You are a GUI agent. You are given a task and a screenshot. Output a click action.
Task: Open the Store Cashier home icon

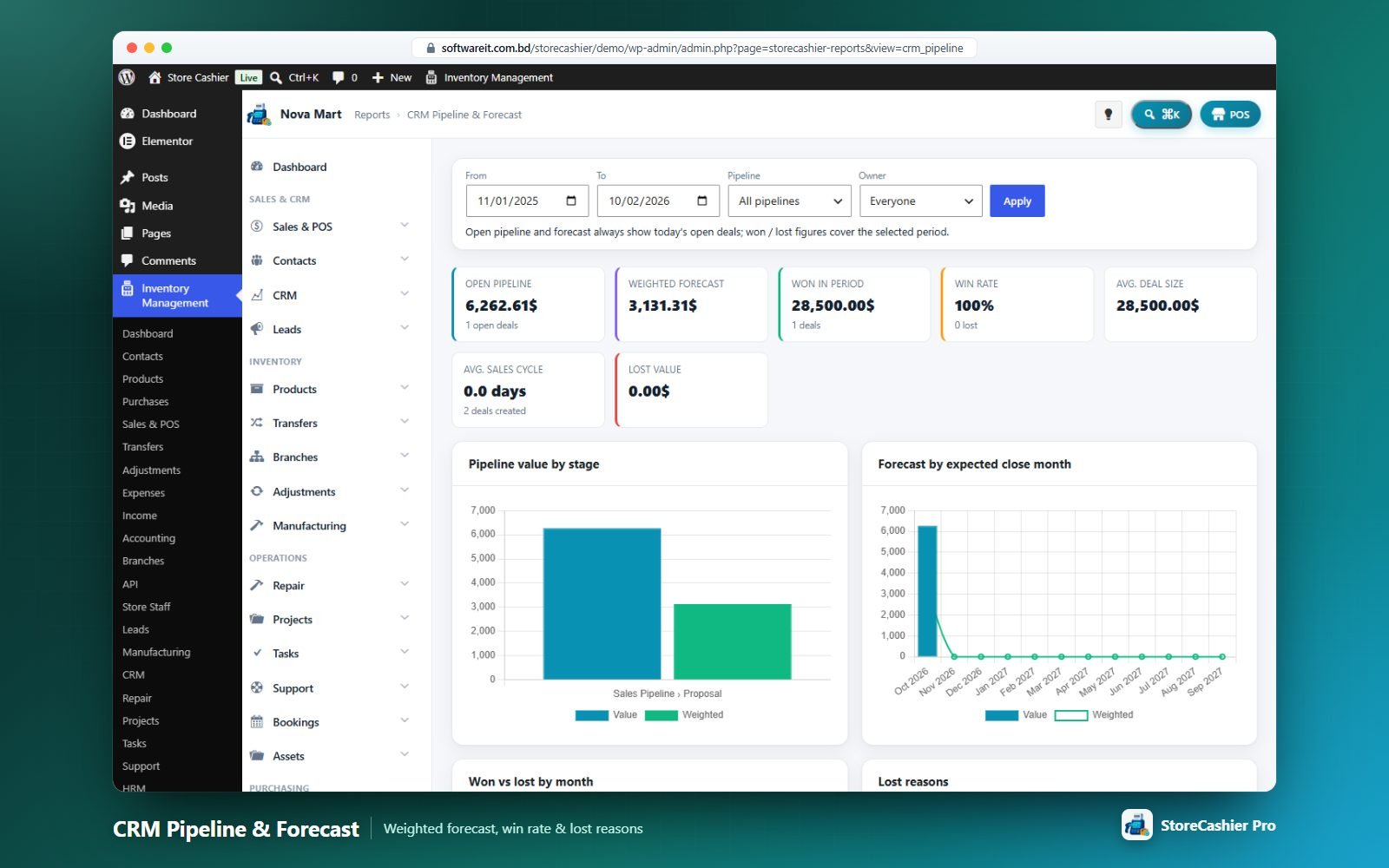pyautogui.click(x=155, y=77)
